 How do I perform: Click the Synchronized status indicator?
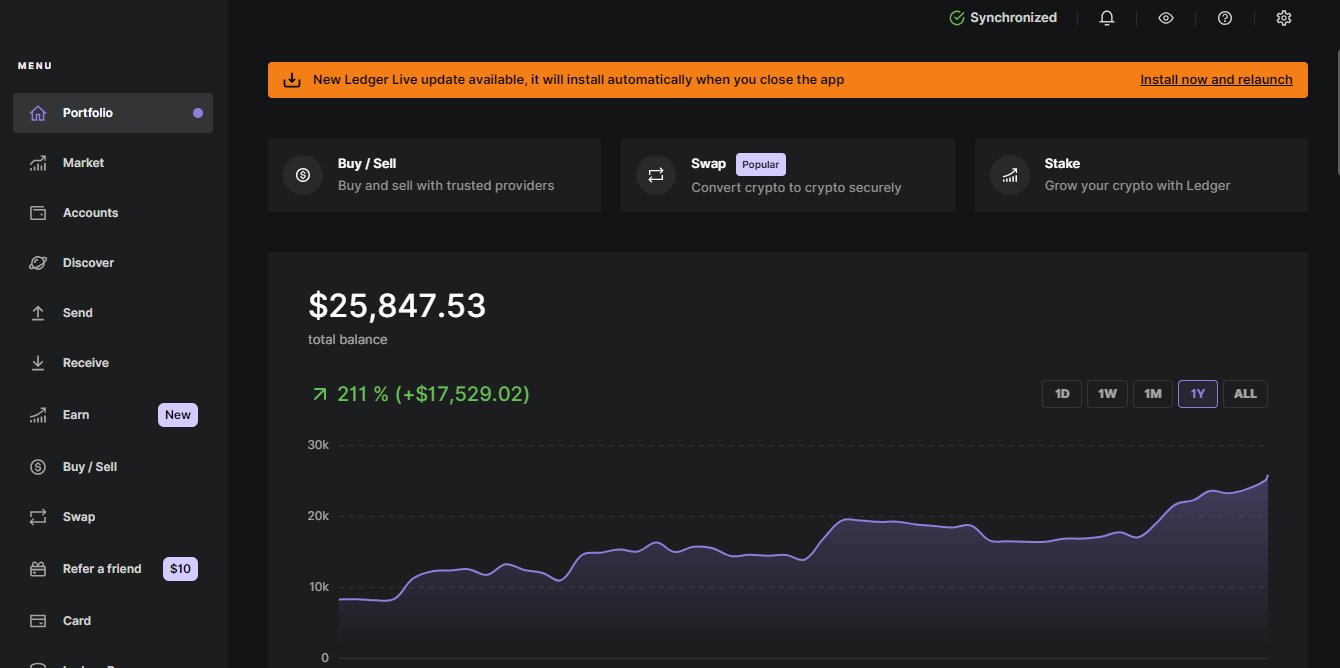coord(1003,18)
